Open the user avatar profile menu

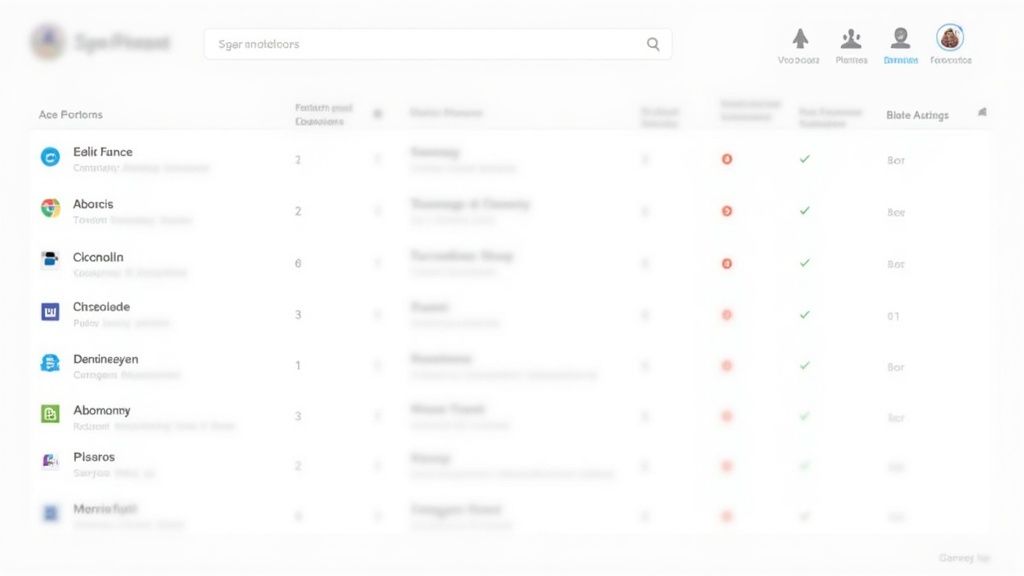point(950,39)
